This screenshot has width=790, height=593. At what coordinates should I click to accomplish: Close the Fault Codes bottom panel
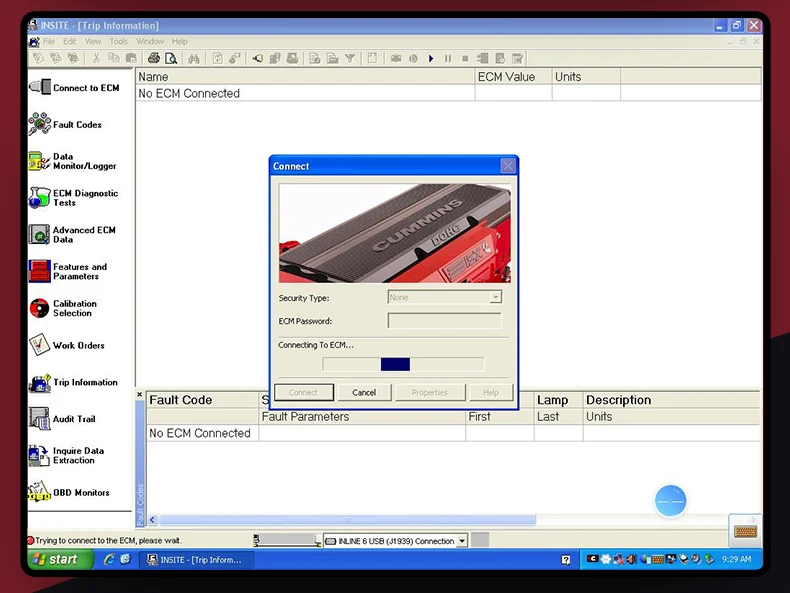coord(140,394)
